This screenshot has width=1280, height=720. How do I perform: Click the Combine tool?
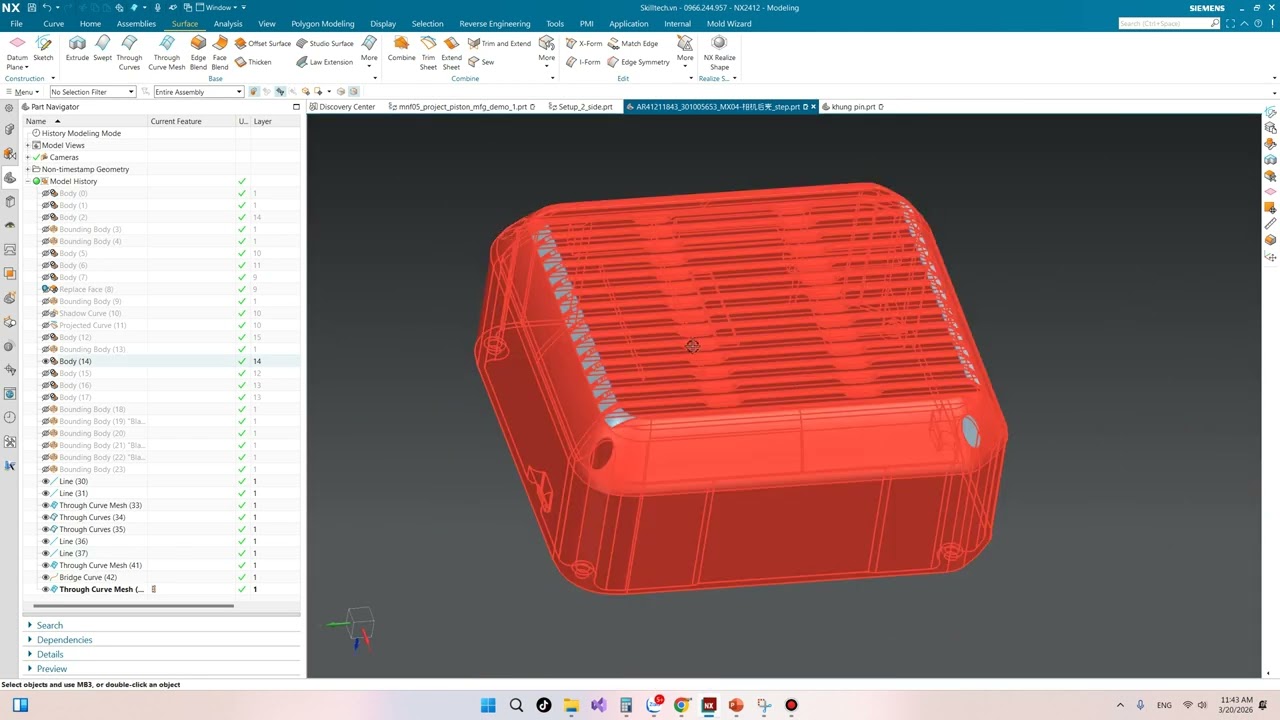(401, 49)
